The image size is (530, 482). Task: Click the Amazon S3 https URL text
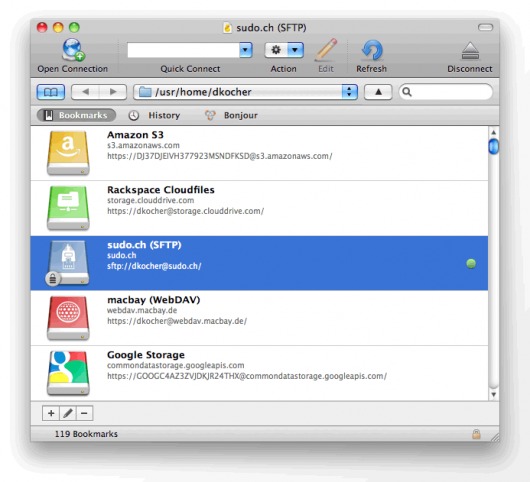[220, 156]
